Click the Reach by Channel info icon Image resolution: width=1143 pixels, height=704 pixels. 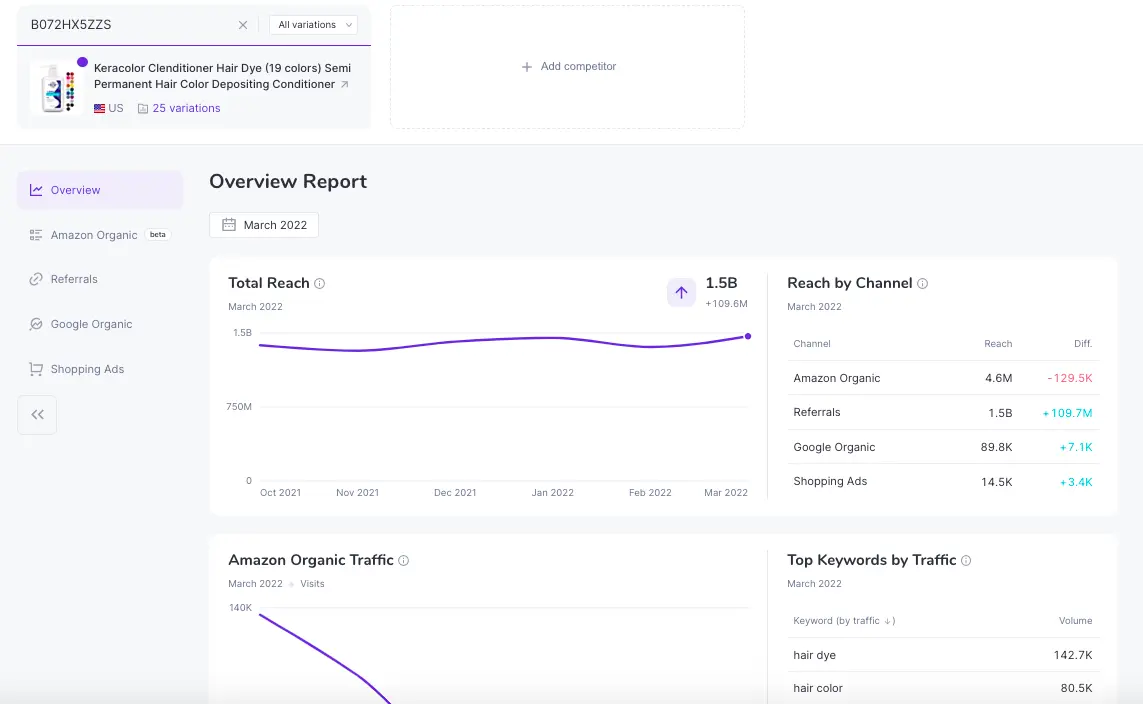coord(922,284)
